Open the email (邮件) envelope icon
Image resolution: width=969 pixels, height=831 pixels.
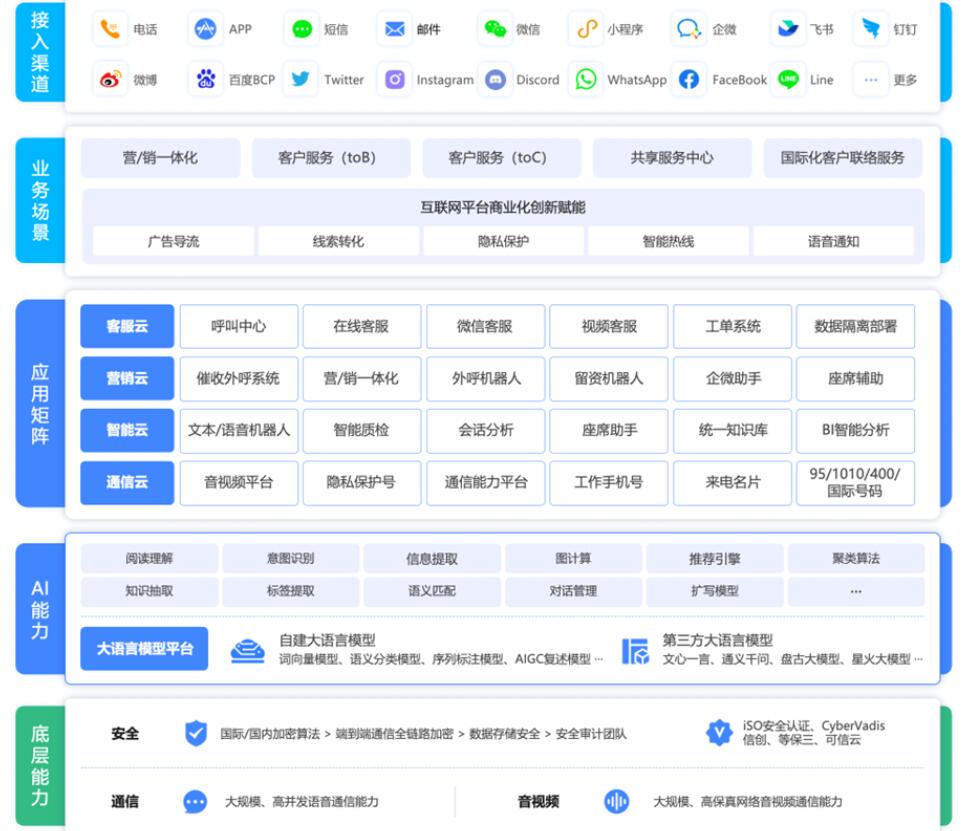pyautogui.click(x=394, y=29)
